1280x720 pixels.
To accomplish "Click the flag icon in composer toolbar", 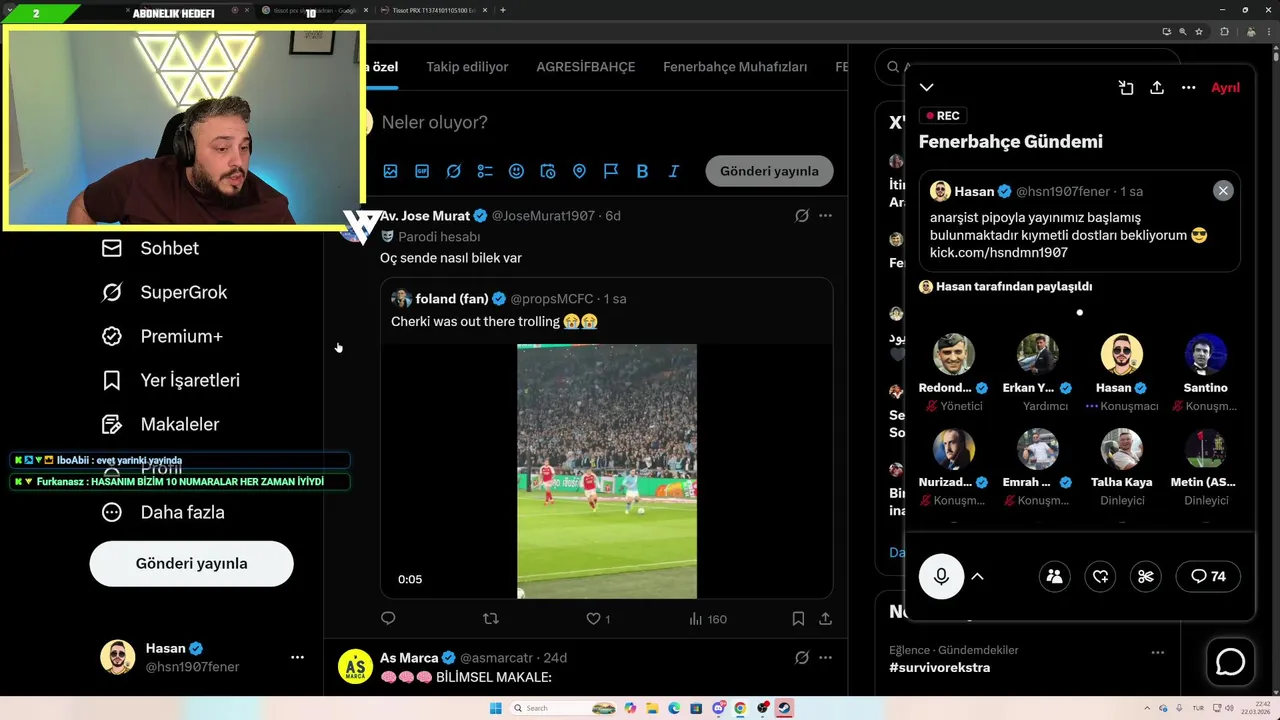I will tap(611, 171).
